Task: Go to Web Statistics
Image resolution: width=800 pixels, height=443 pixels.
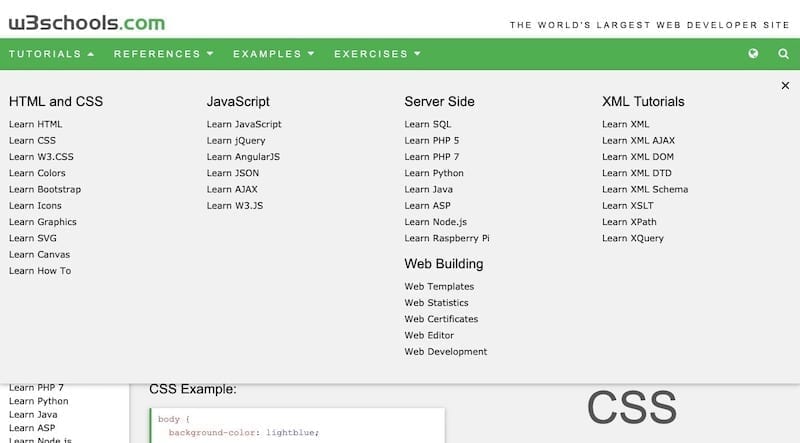Action: (436, 303)
